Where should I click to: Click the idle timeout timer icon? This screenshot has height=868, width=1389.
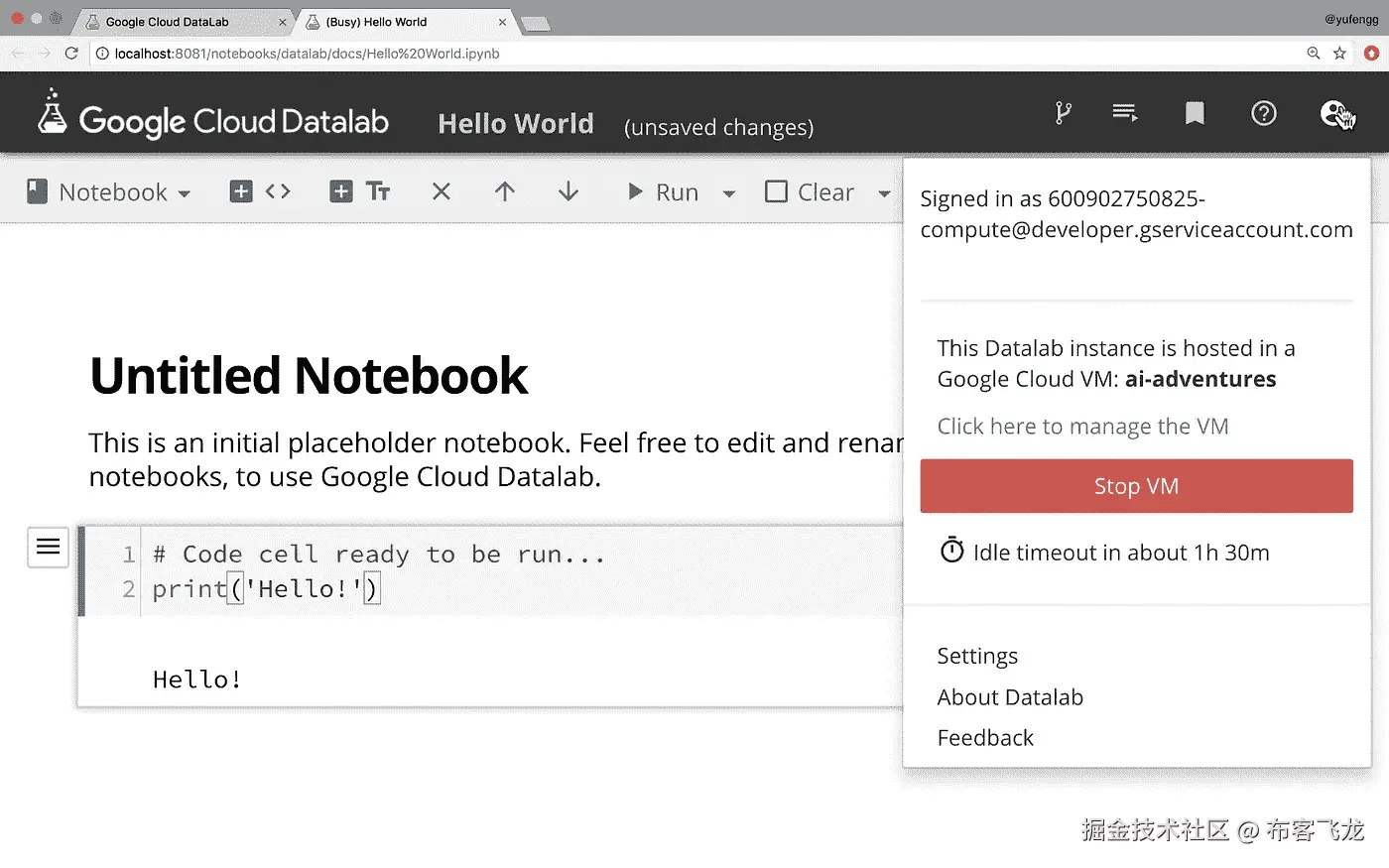951,551
